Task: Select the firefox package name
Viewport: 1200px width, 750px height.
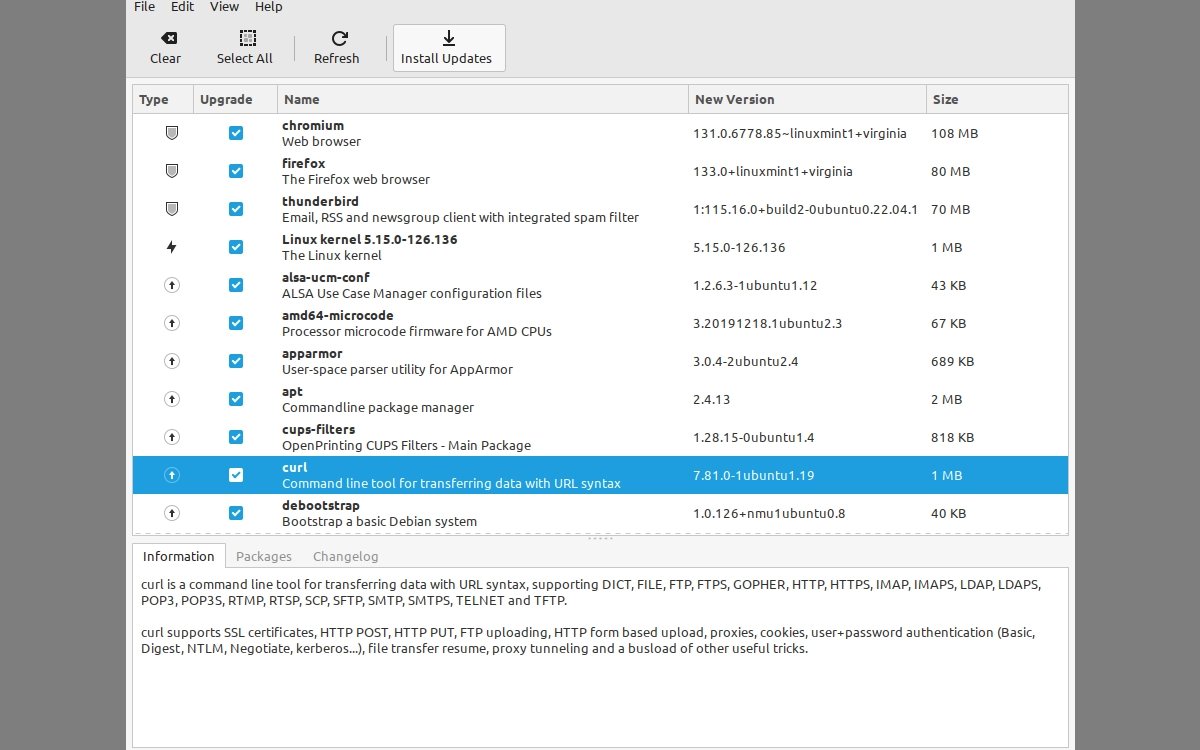Action: pos(303,163)
